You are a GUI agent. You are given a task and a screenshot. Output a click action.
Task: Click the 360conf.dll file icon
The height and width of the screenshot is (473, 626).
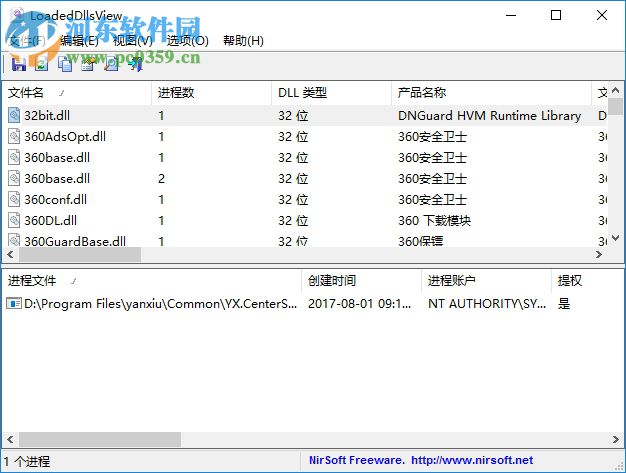[14, 199]
